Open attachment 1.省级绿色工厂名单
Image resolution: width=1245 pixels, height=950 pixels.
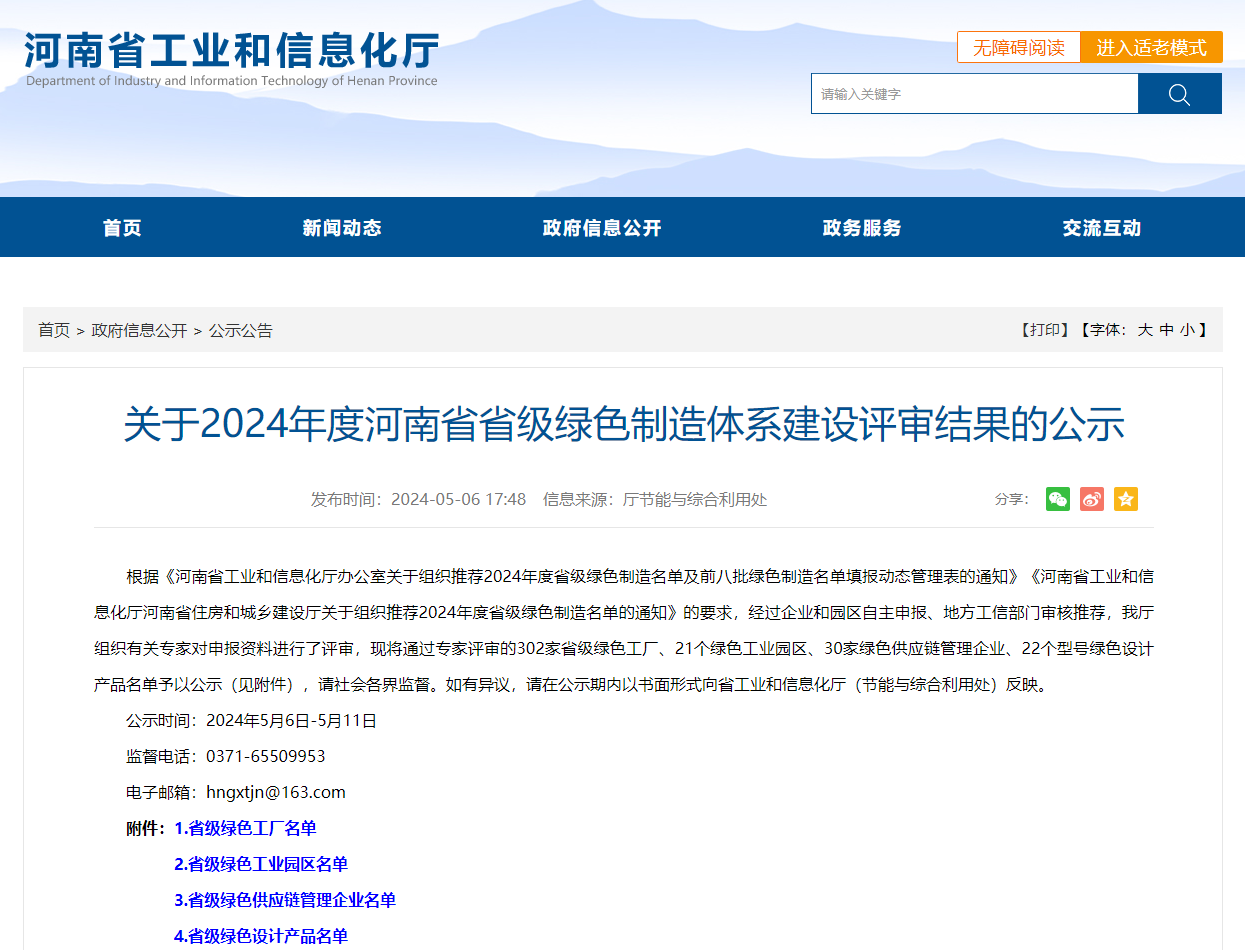pos(244,828)
